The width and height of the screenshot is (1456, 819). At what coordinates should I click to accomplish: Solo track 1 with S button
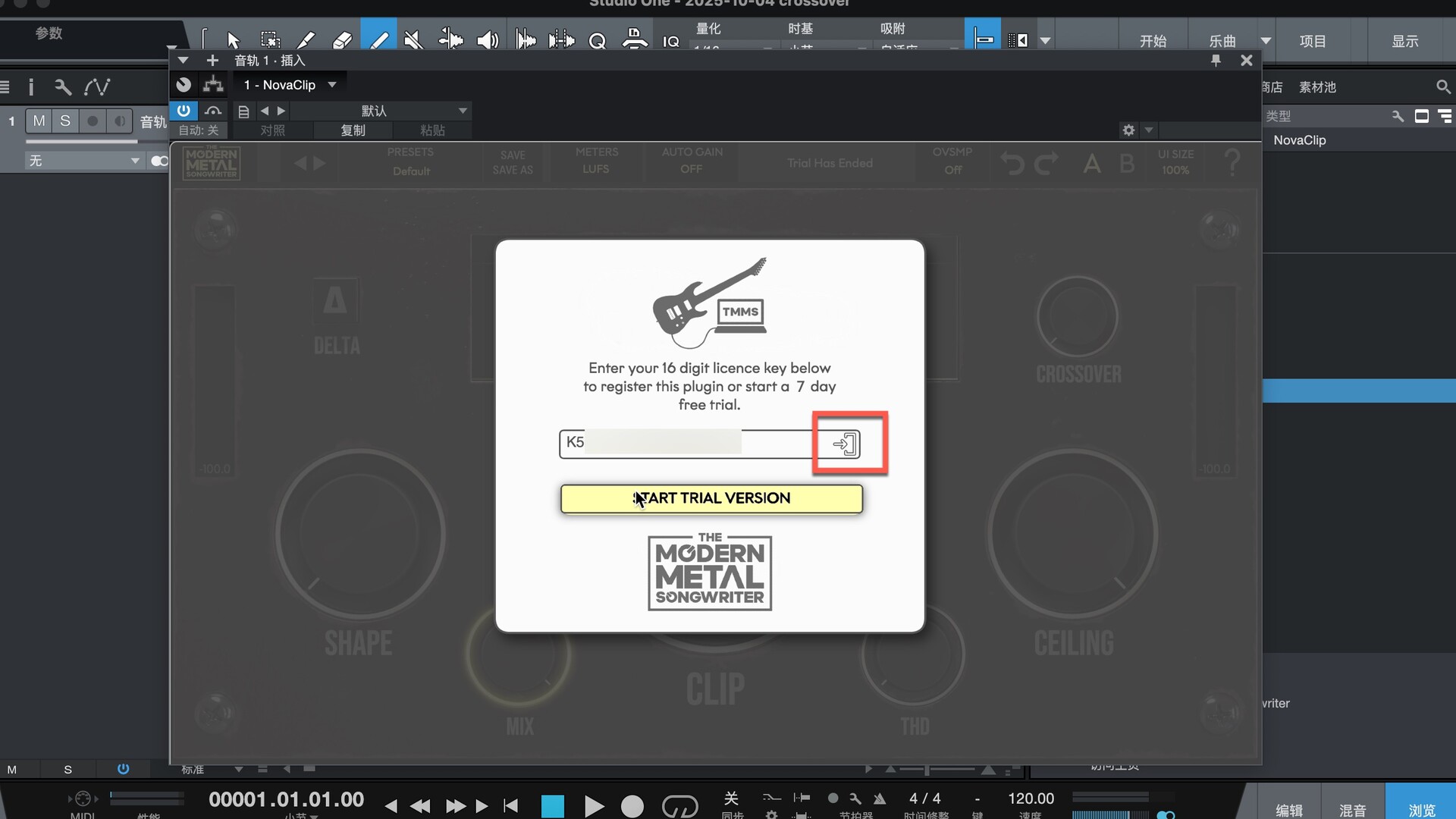click(65, 121)
